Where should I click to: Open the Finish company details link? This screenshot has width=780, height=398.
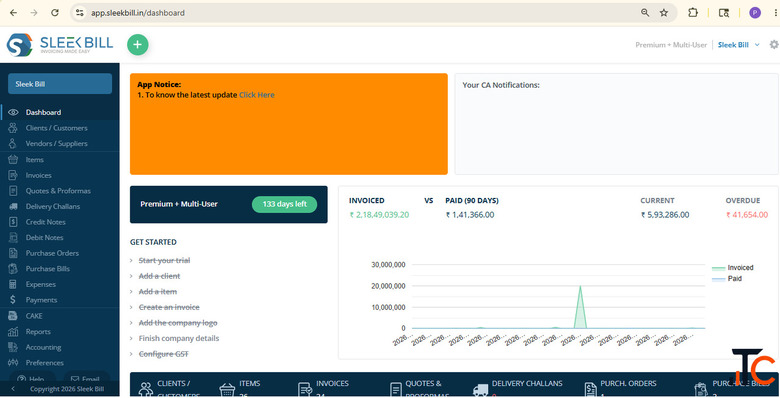[x=179, y=338]
